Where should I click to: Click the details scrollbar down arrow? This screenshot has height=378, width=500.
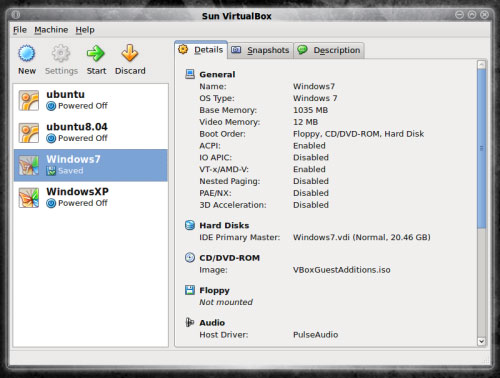coord(481,341)
